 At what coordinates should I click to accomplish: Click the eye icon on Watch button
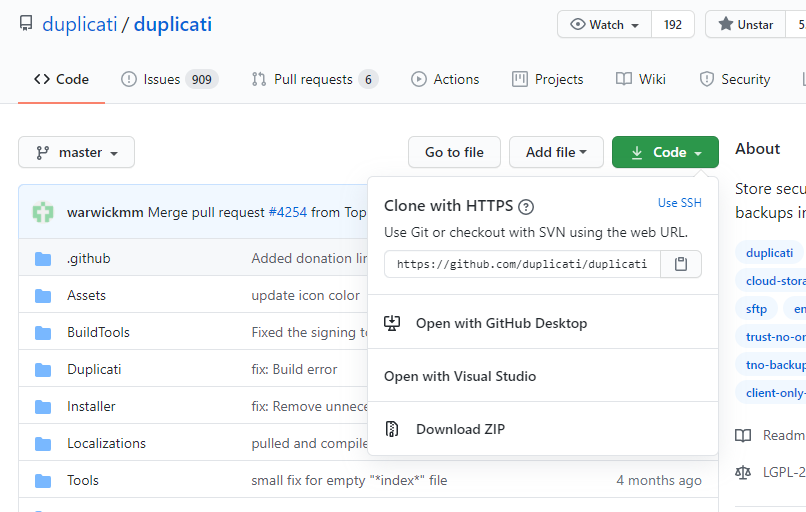(578, 24)
